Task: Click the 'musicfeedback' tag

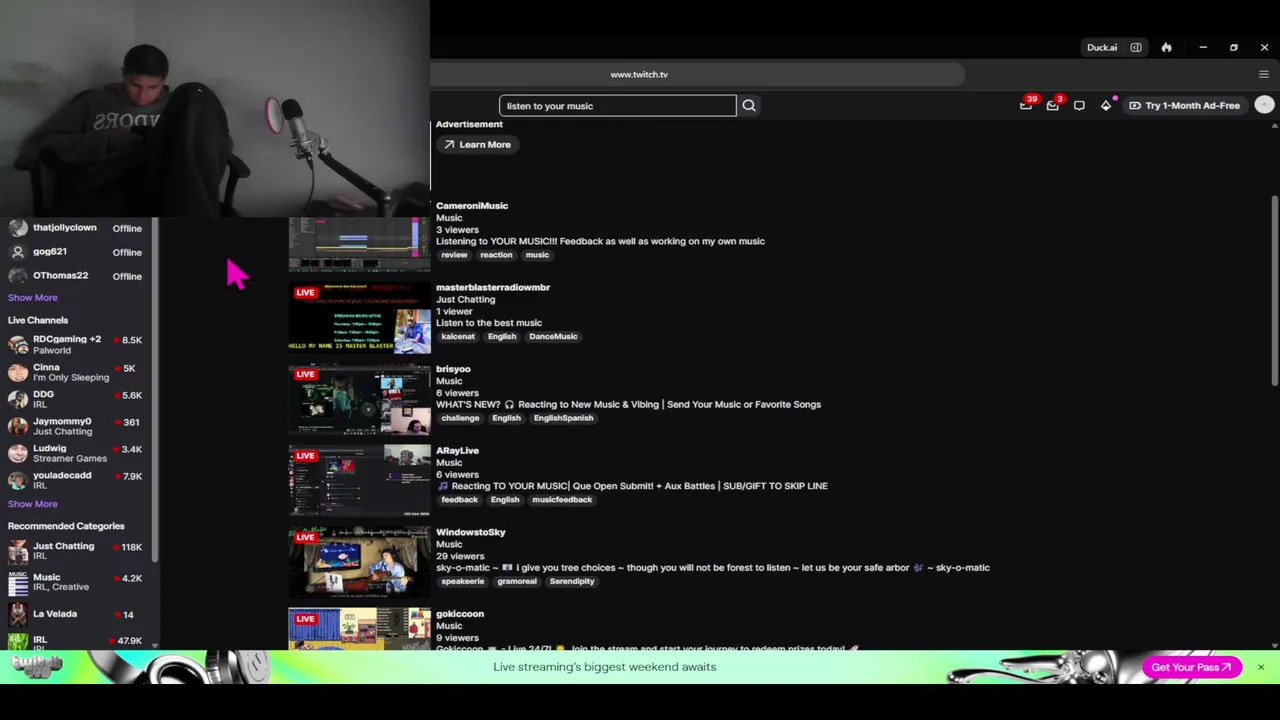Action: point(562,500)
